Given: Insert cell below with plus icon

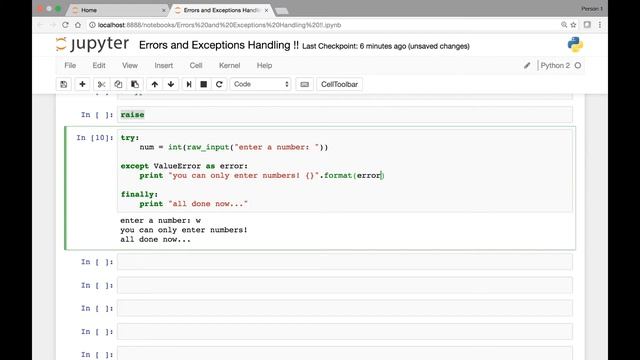Looking at the screenshot, I should [82, 84].
